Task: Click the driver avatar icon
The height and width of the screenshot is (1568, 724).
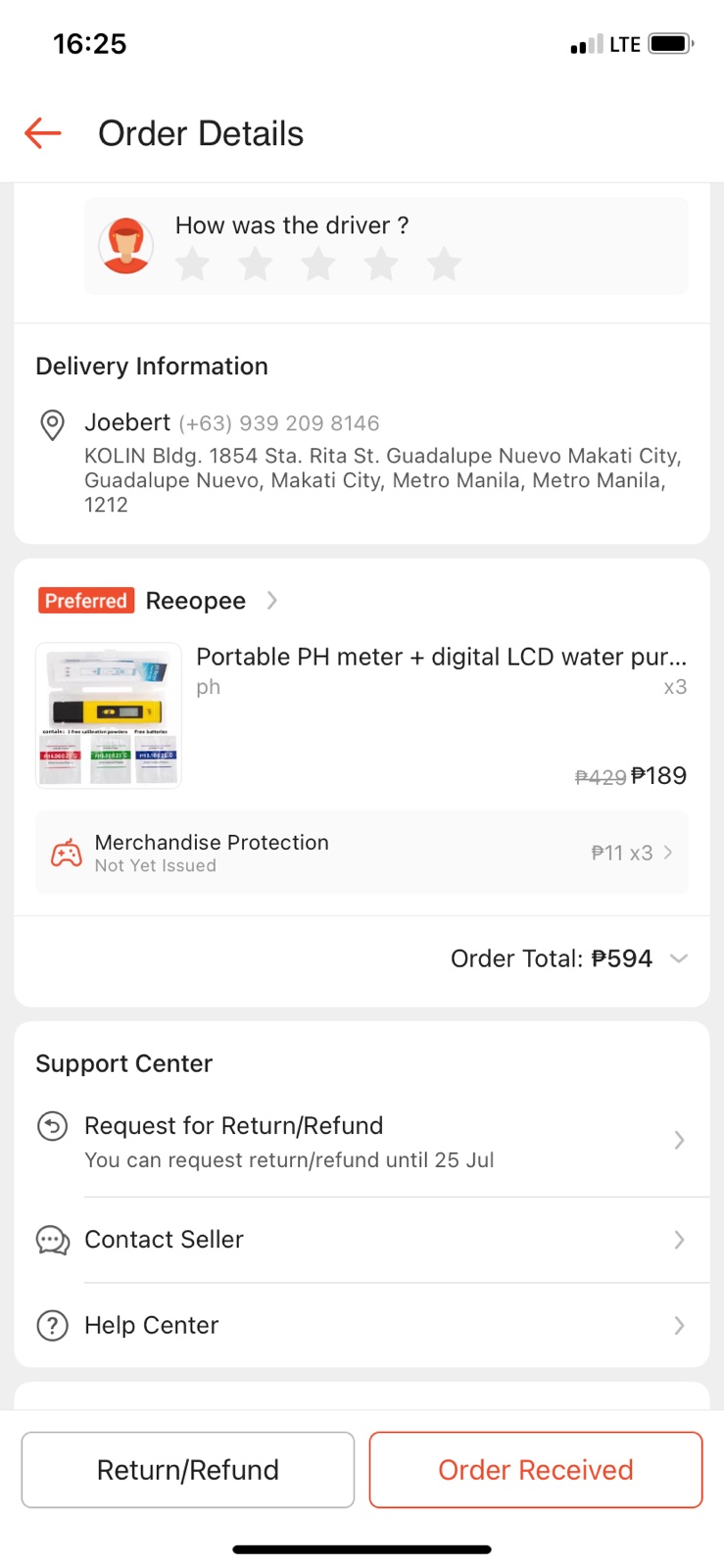Action: pos(126,245)
